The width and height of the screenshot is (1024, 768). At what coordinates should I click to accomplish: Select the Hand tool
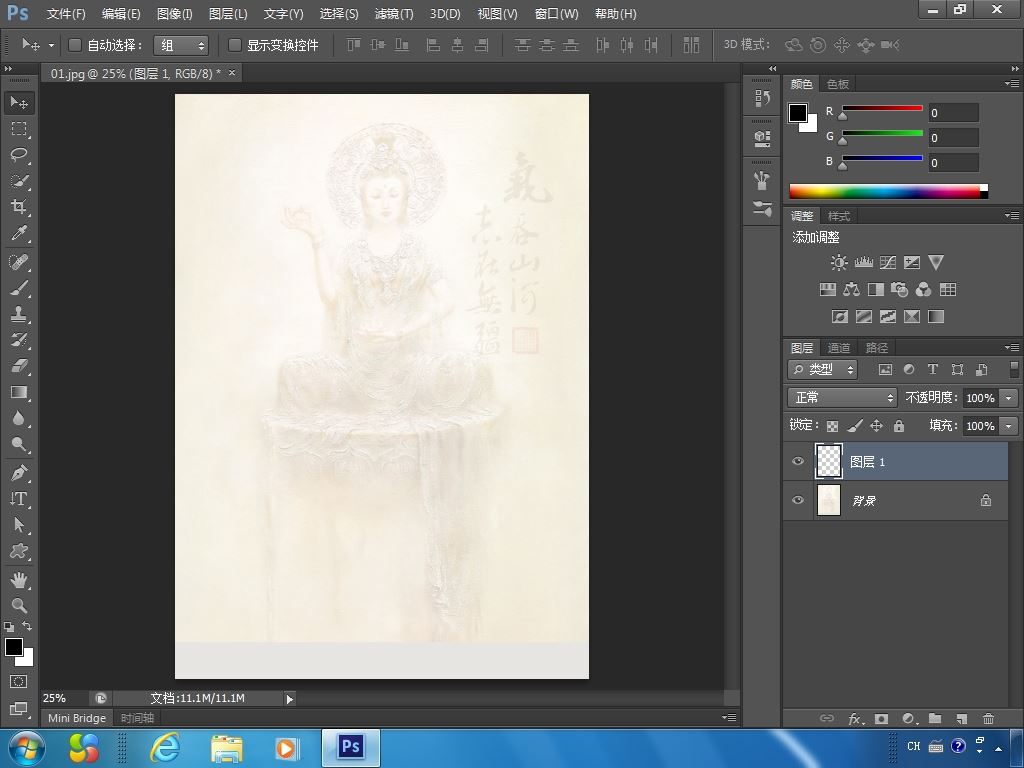[19, 579]
